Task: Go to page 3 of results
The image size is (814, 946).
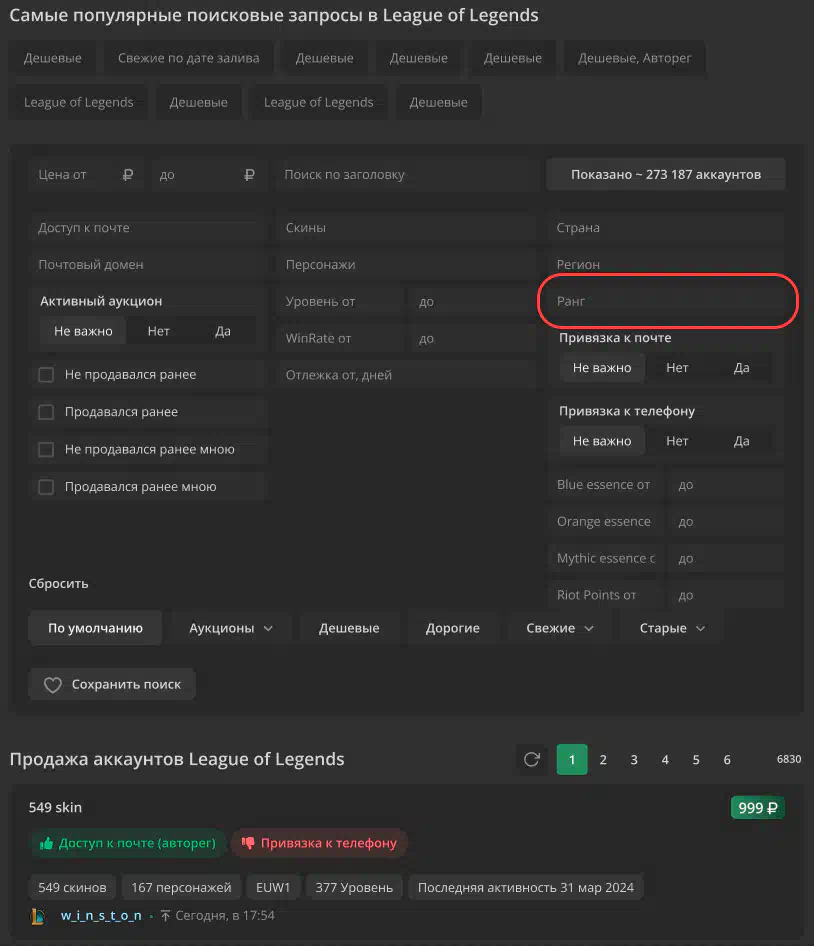Action: pyautogui.click(x=634, y=759)
